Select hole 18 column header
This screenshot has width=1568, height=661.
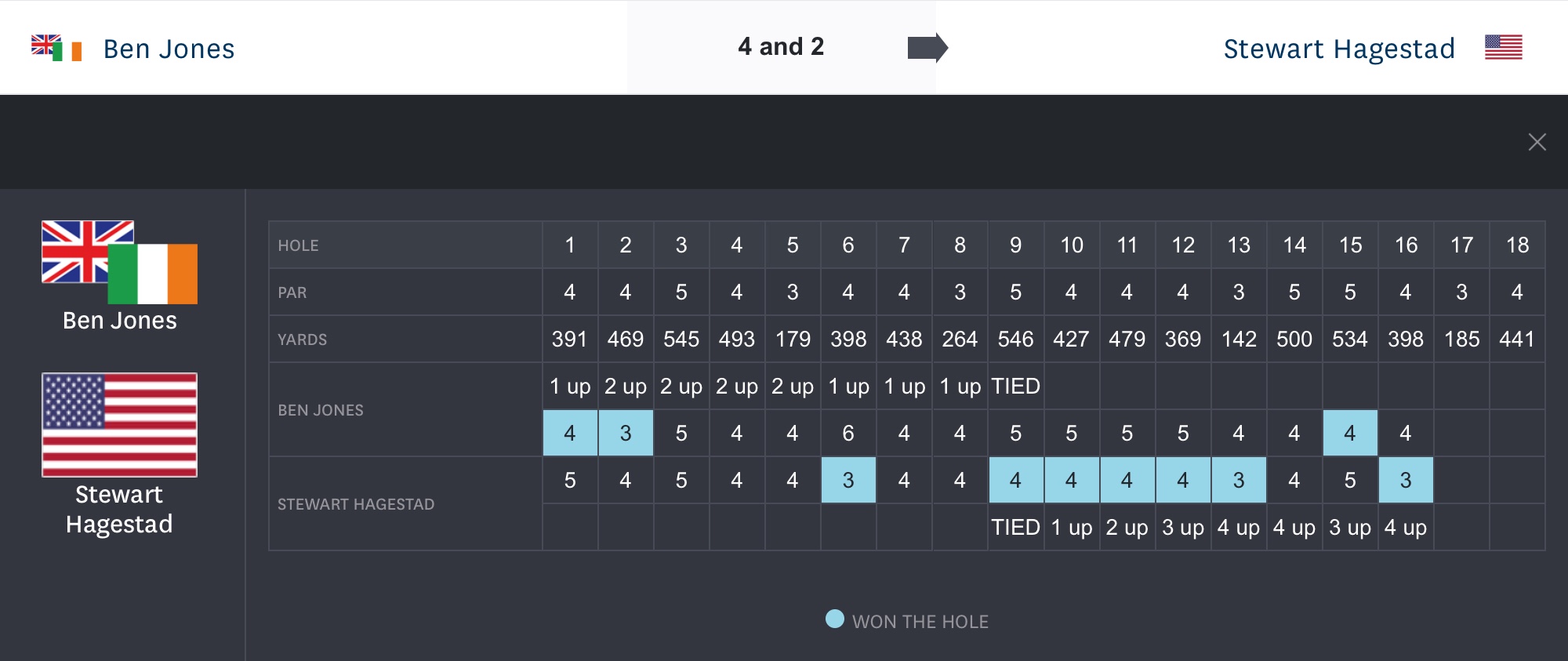tap(1517, 245)
